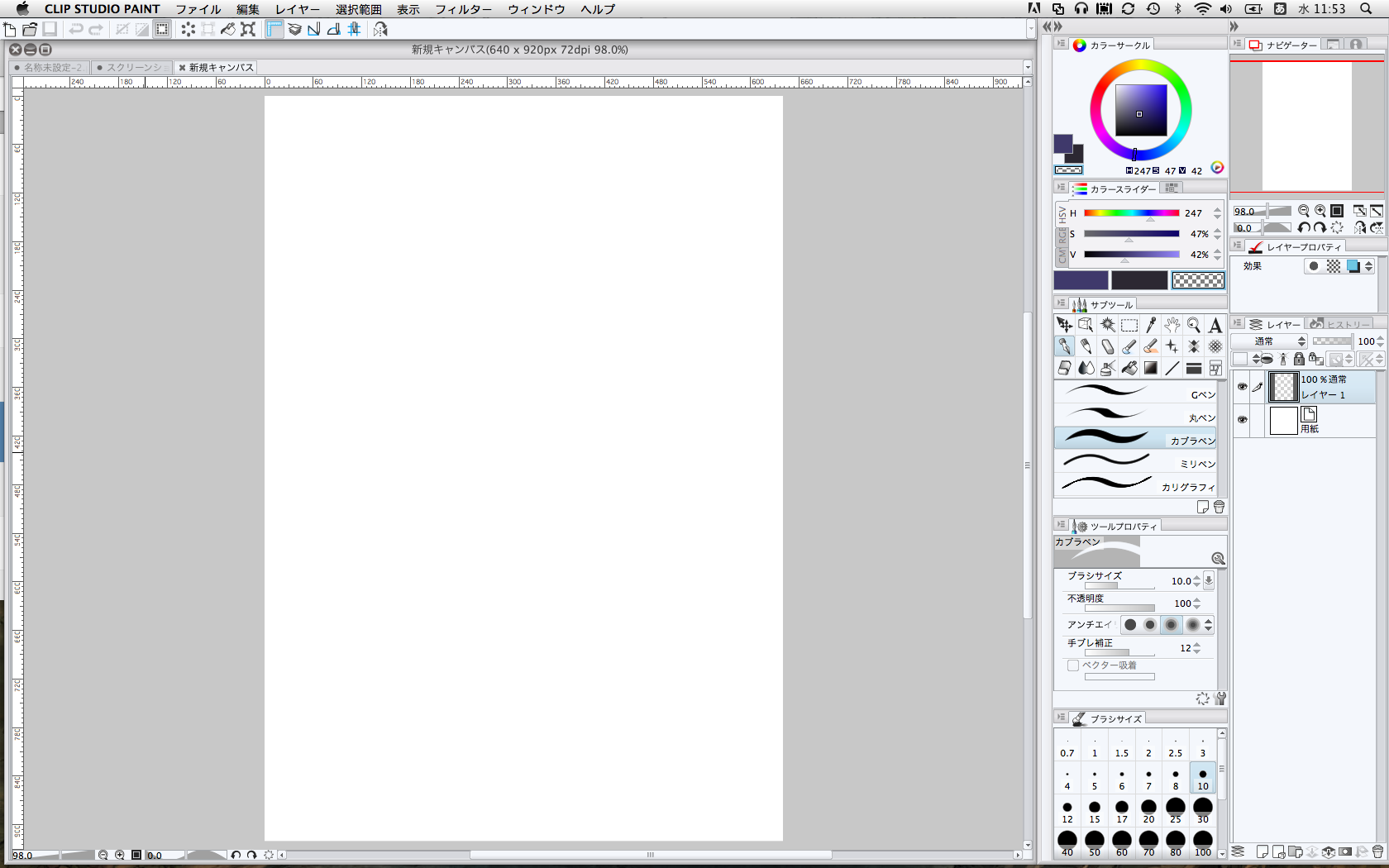Select brush size preset 30
Image resolution: width=1389 pixels, height=868 pixels.
(1203, 810)
